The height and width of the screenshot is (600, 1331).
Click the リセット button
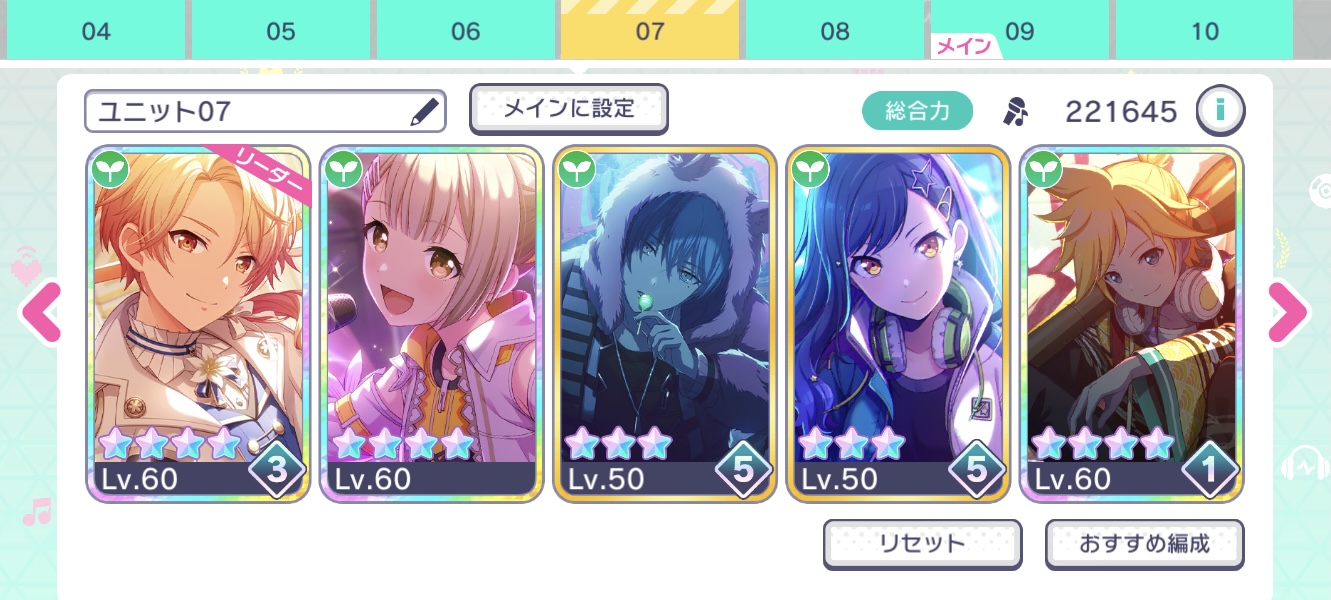[922, 544]
